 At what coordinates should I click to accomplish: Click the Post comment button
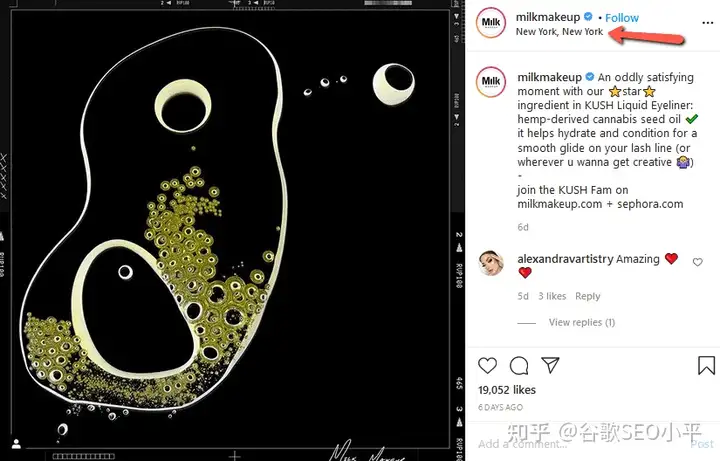click(x=702, y=444)
